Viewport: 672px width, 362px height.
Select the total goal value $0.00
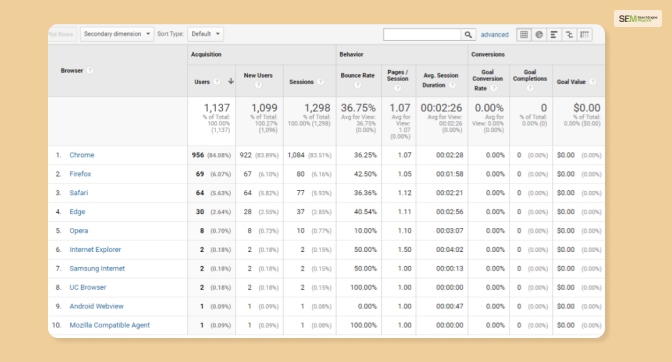[x=587, y=108]
